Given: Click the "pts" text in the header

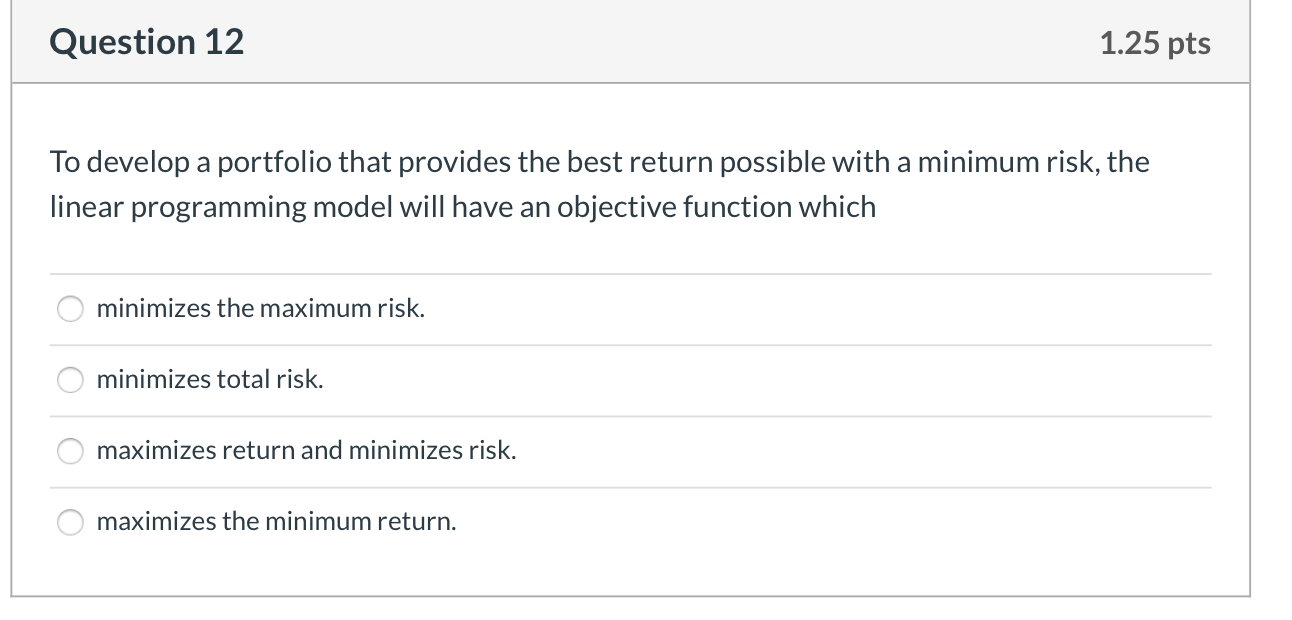Looking at the screenshot, I should click(x=1187, y=44).
